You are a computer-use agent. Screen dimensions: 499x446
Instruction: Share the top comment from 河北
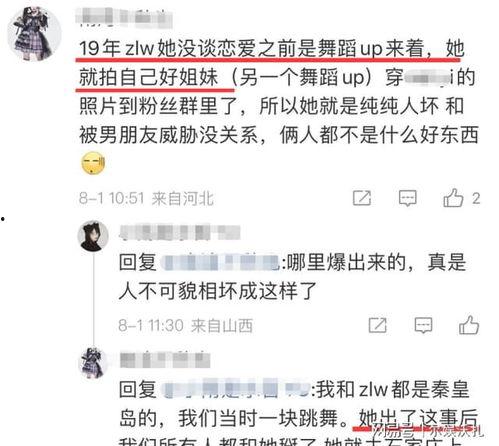click(x=362, y=198)
